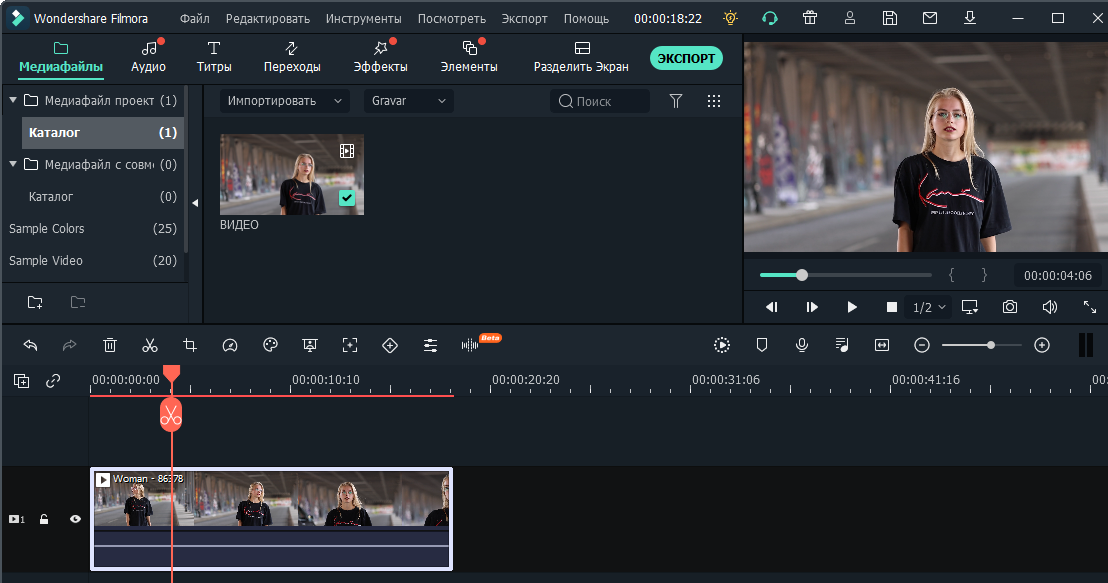The image size is (1108, 583).
Task: Adjust the timeline zoom slider
Action: point(982,345)
